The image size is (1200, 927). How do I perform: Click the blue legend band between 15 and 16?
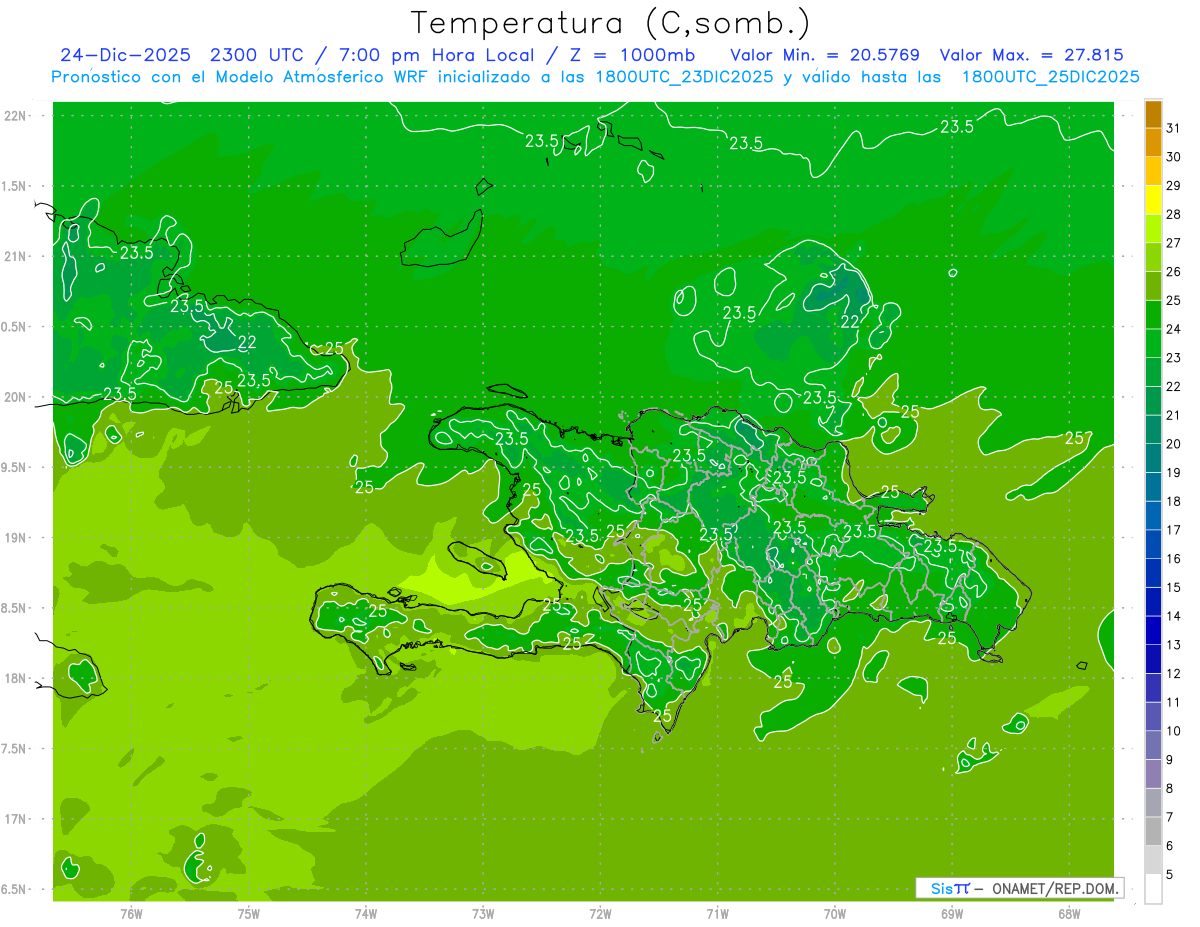click(x=1153, y=573)
